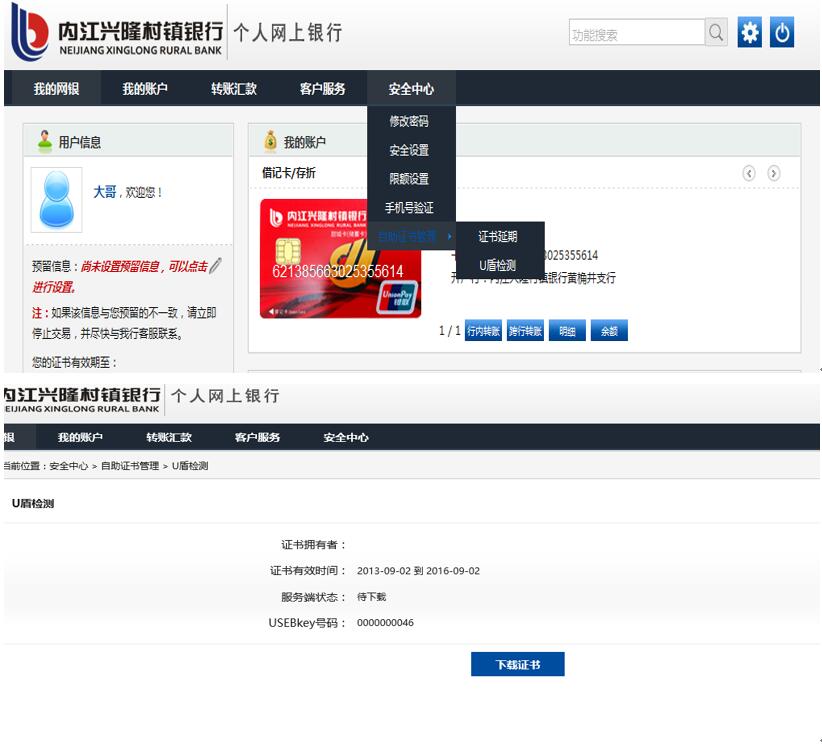Open 安全中心 on the U盾检测 page nav

346,437
